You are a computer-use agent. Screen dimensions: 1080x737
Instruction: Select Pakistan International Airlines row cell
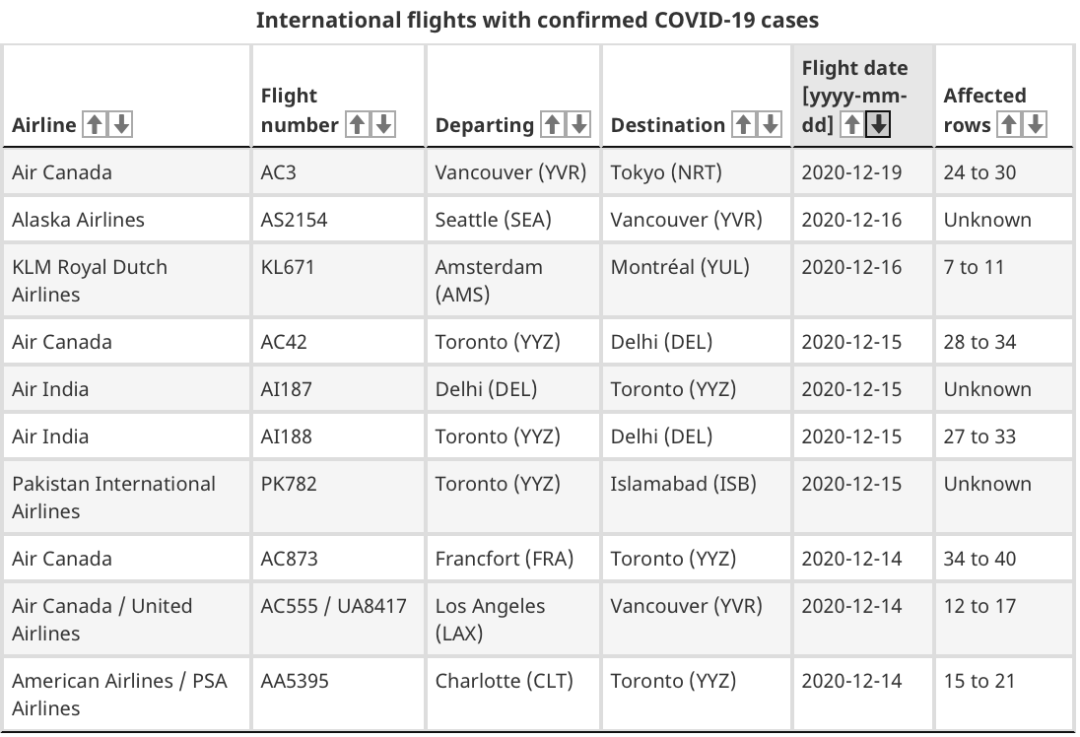pos(127,497)
